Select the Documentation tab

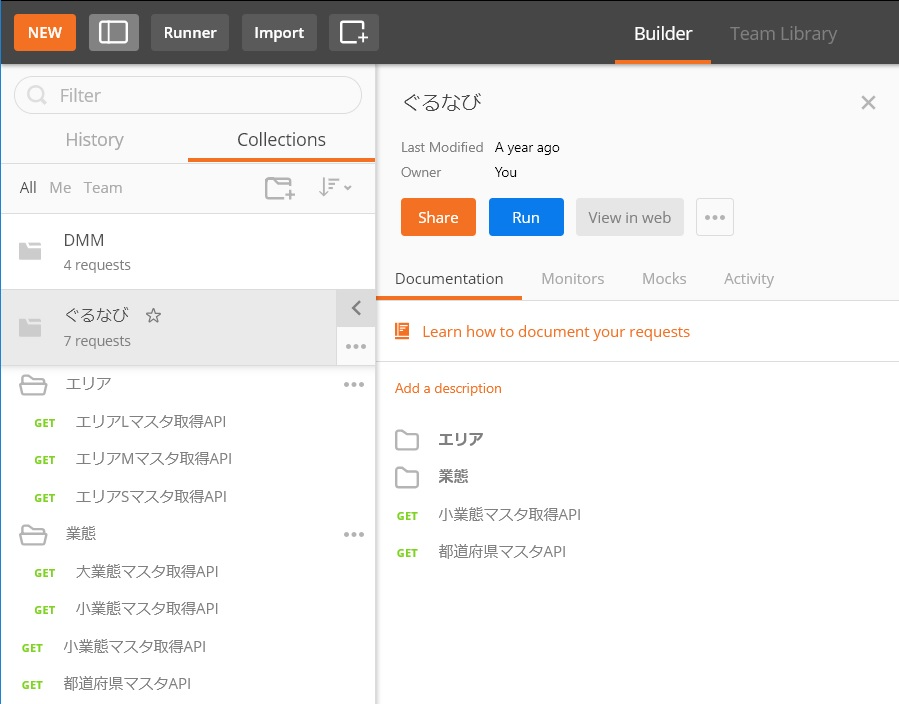(x=449, y=279)
